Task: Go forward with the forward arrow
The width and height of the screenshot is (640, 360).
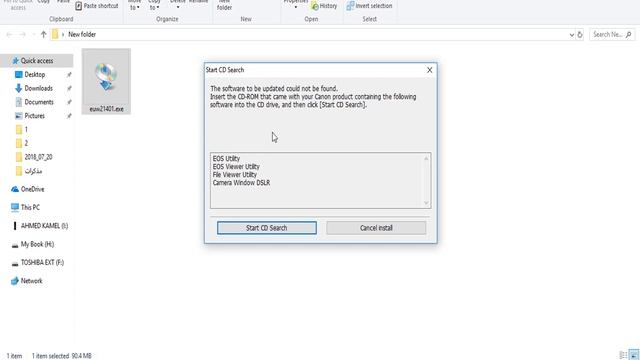Action: [x=22, y=35]
